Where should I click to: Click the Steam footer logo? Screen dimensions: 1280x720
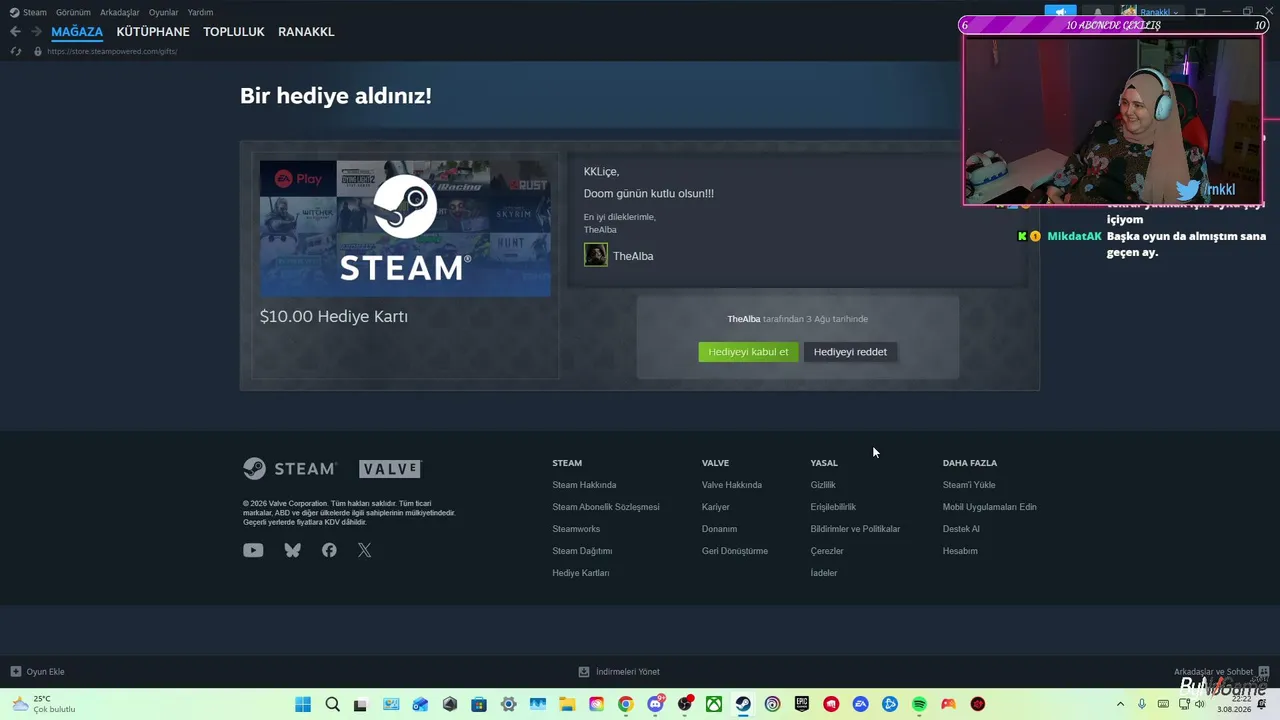coord(290,469)
